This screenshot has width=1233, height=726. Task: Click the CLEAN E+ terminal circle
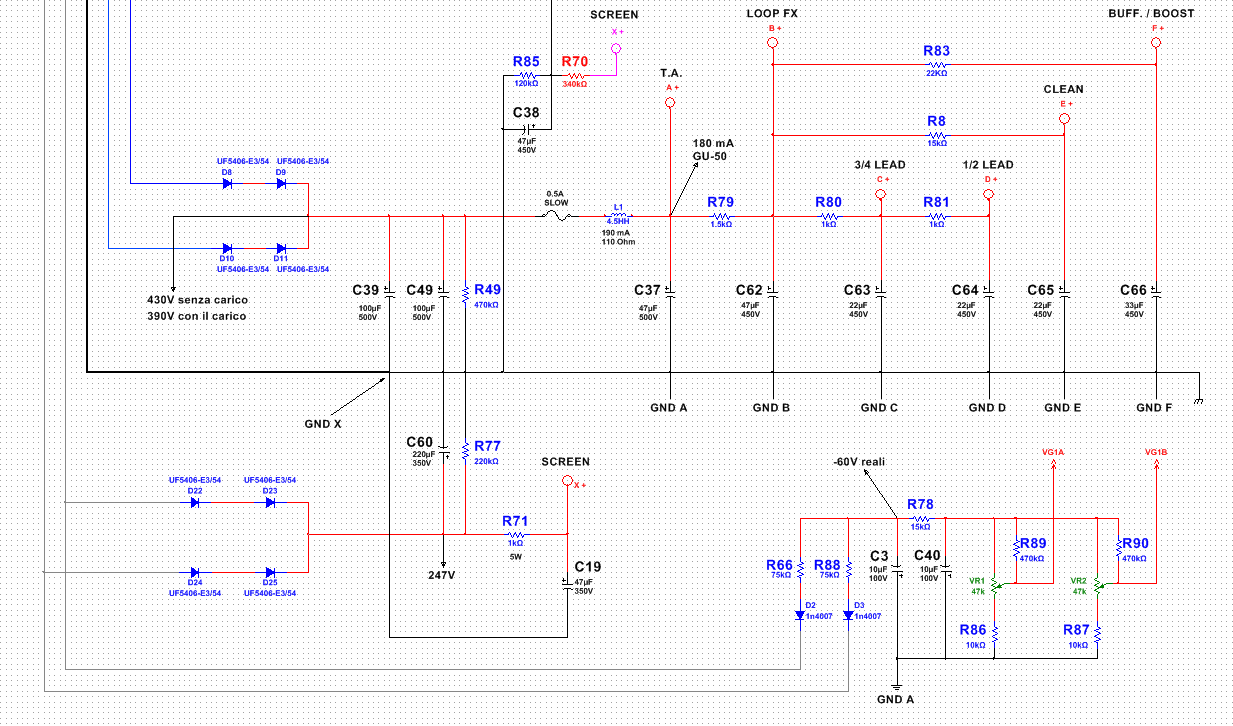point(1064,118)
